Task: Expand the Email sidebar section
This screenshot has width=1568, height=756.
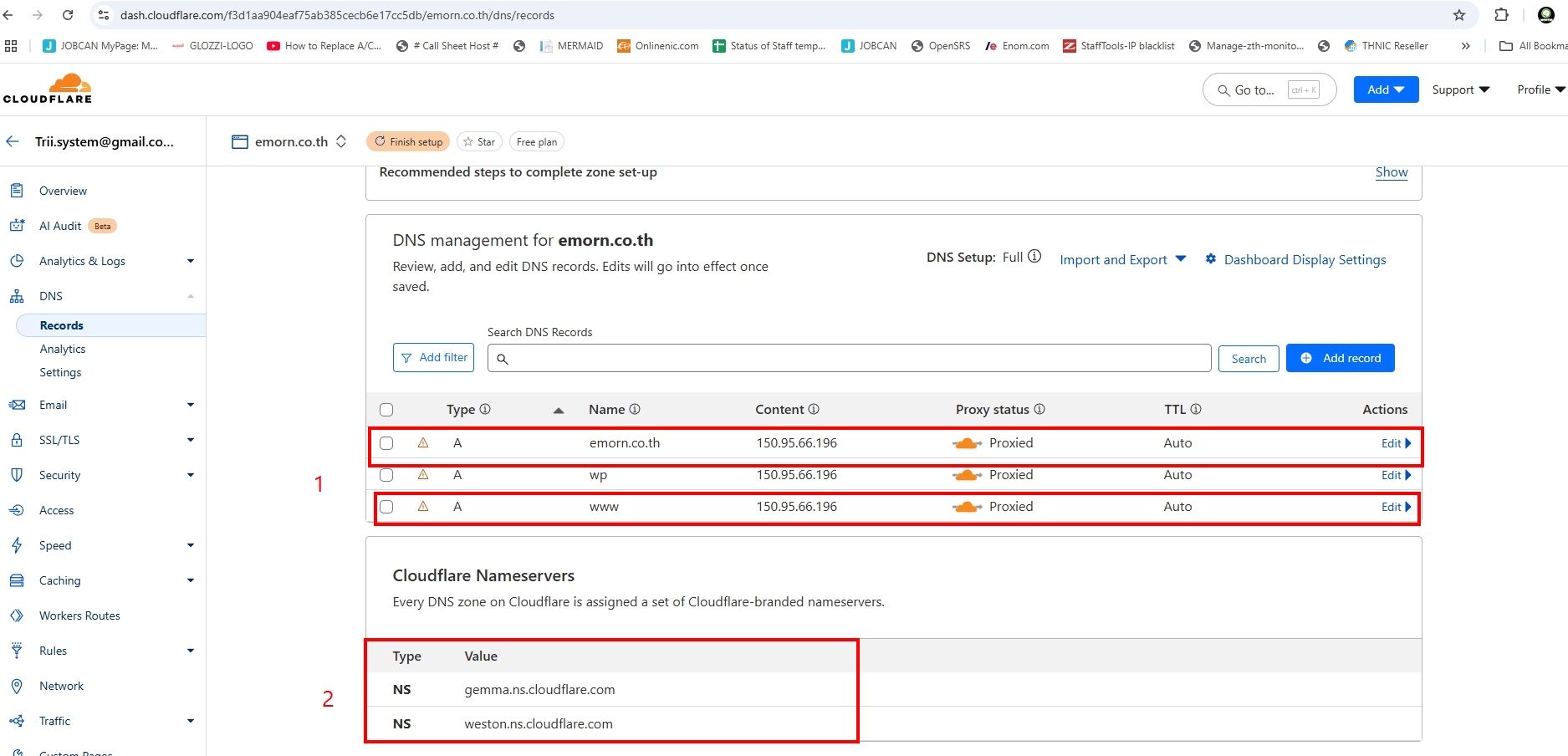Action: tap(191, 405)
